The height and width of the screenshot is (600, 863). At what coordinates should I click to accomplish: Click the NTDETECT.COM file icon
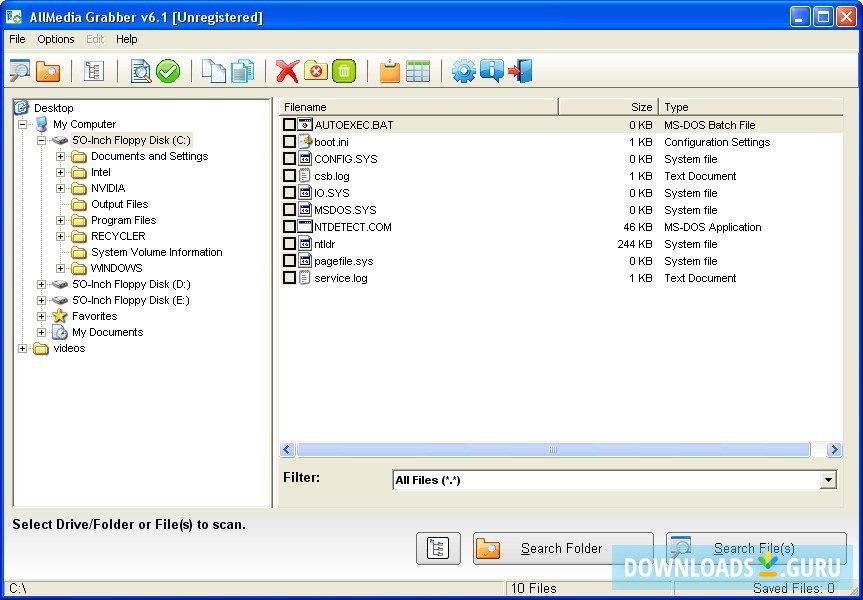pos(305,227)
